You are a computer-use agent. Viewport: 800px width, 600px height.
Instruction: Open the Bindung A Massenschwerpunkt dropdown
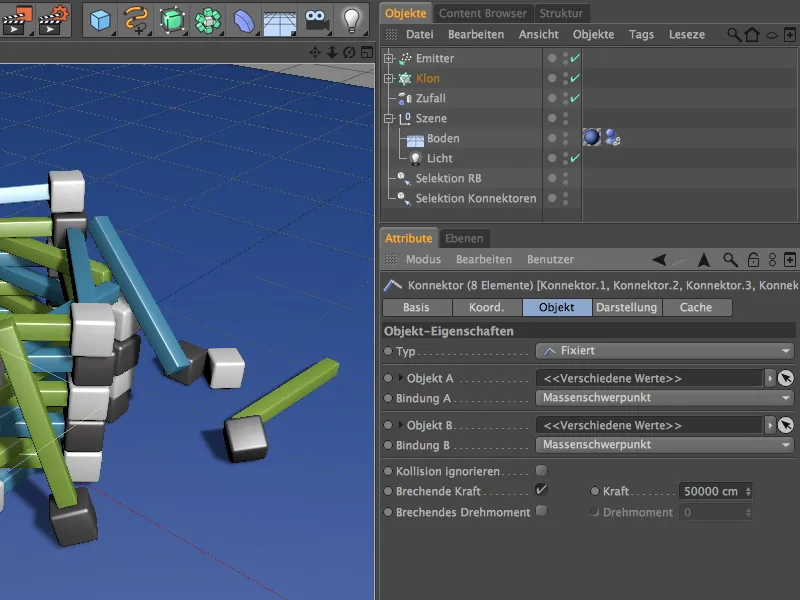tap(665, 397)
